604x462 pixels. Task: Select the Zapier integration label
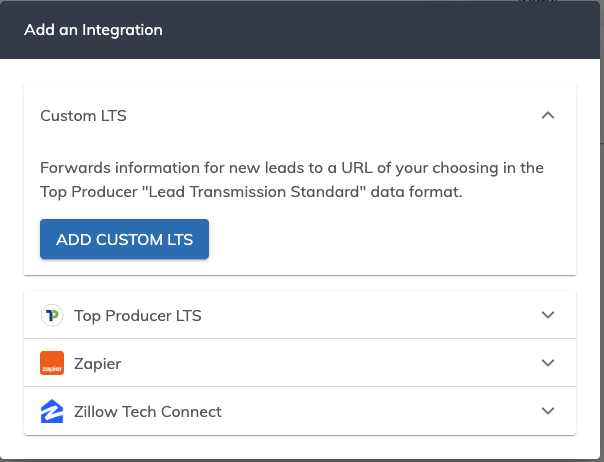97,364
